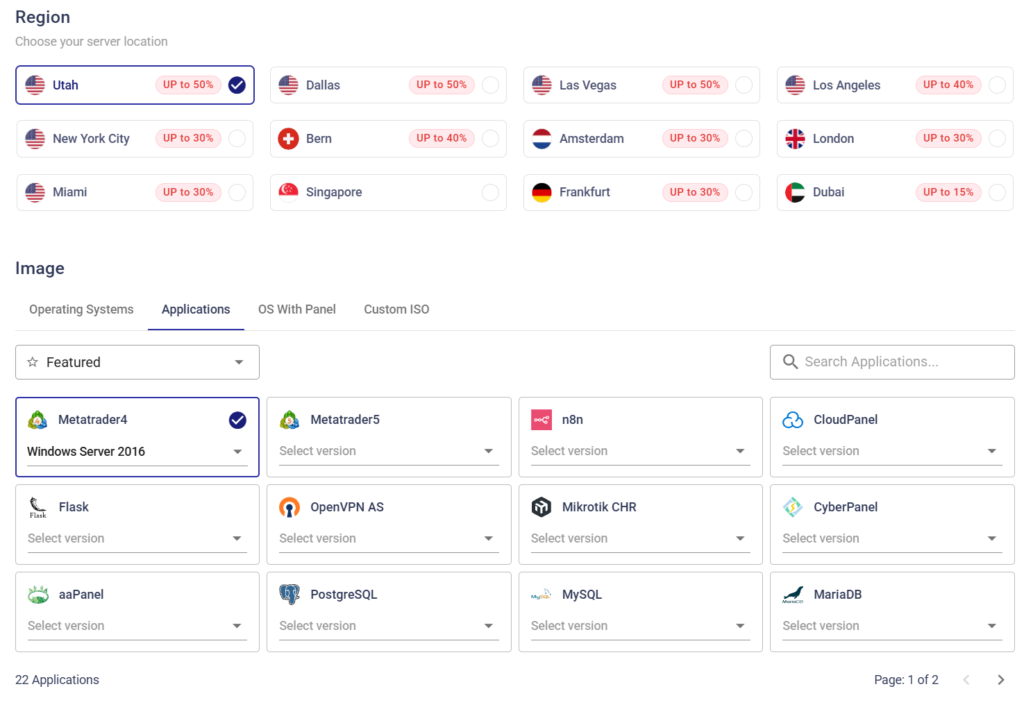This screenshot has width=1024, height=707.
Task: Open the Custom ISO tab
Action: pyautogui.click(x=396, y=310)
